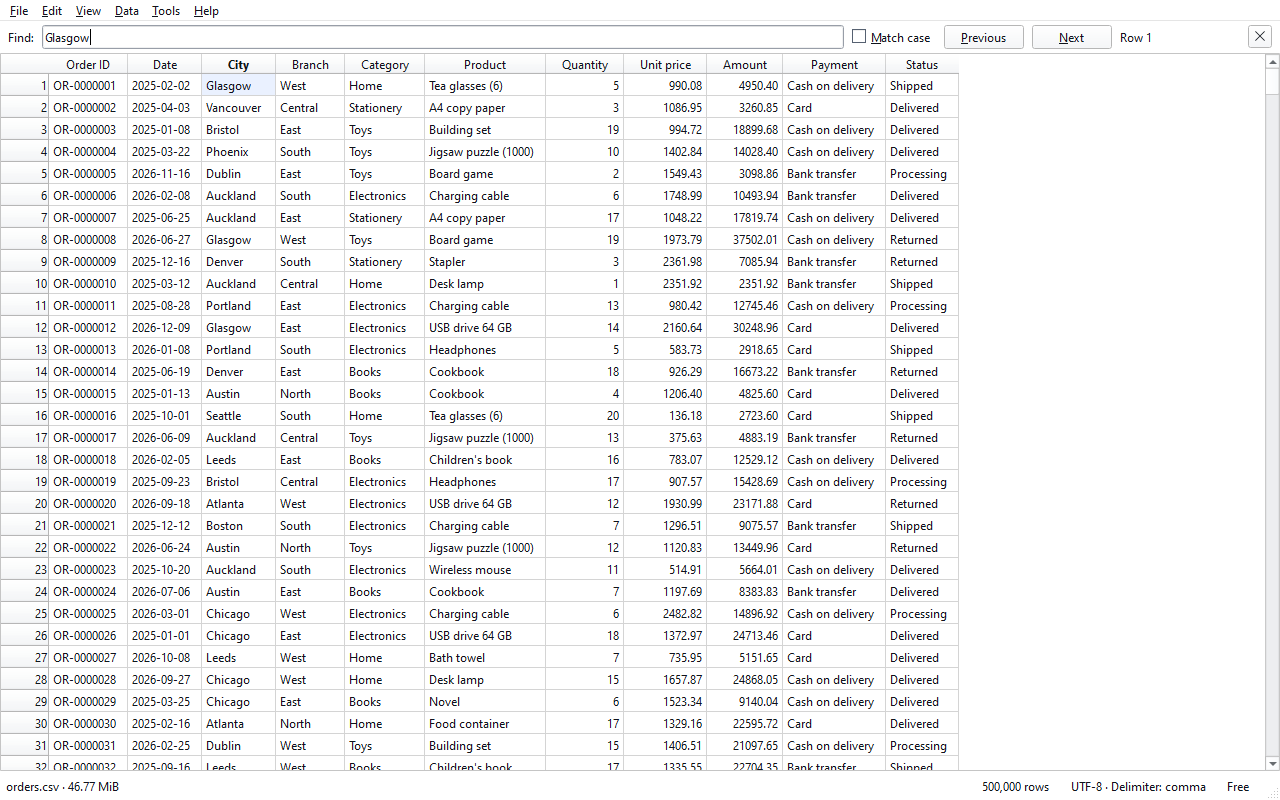Select the unit price cell 2482.82

tap(665, 614)
